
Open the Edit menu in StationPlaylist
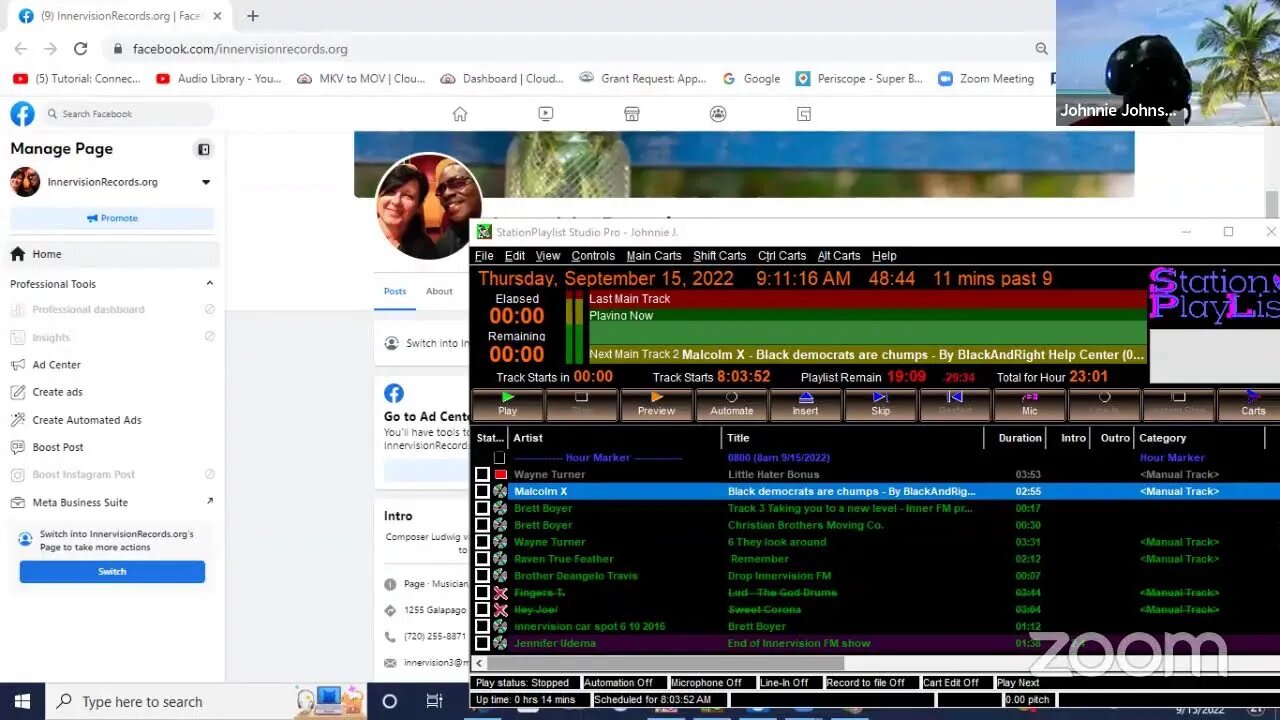coord(515,256)
